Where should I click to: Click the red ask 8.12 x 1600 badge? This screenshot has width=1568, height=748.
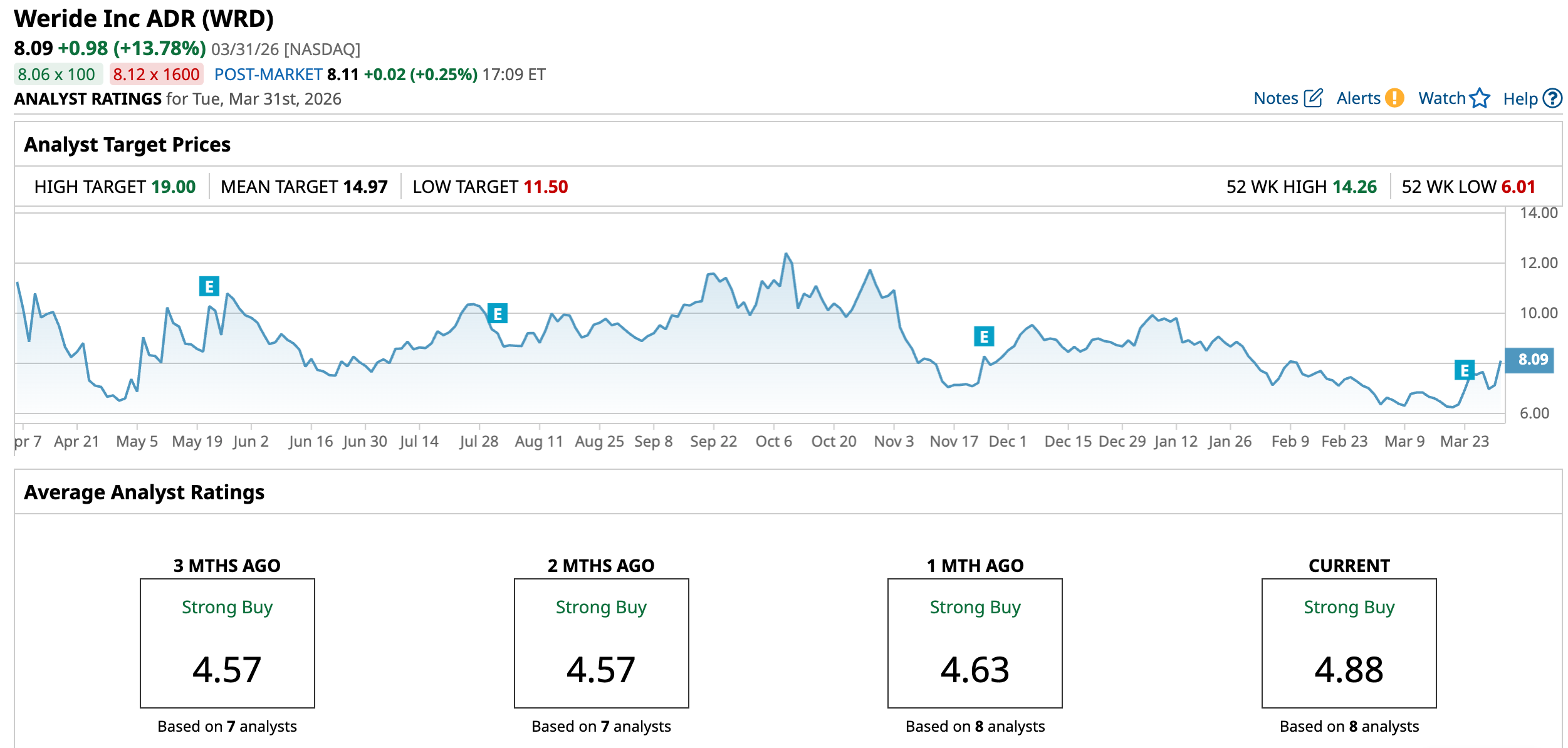pyautogui.click(x=156, y=75)
